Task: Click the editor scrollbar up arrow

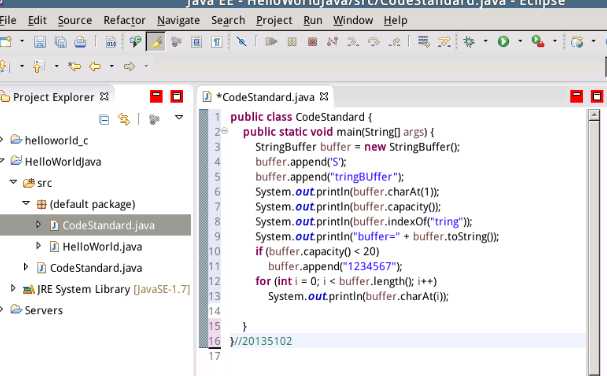Action: 593,115
